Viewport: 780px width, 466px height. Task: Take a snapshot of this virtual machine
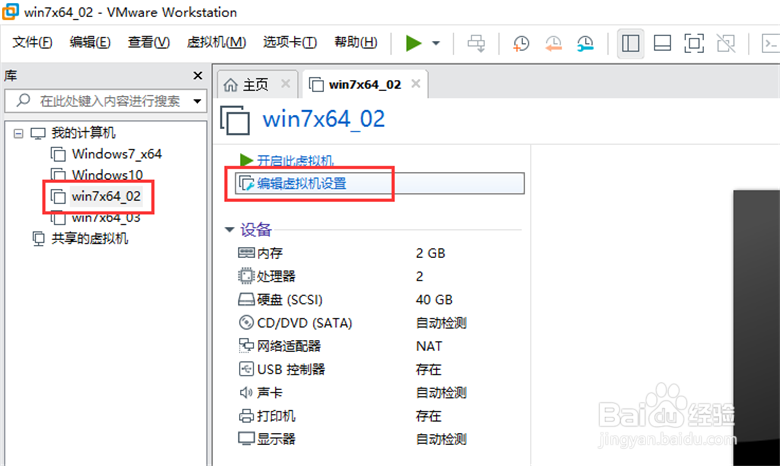521,43
